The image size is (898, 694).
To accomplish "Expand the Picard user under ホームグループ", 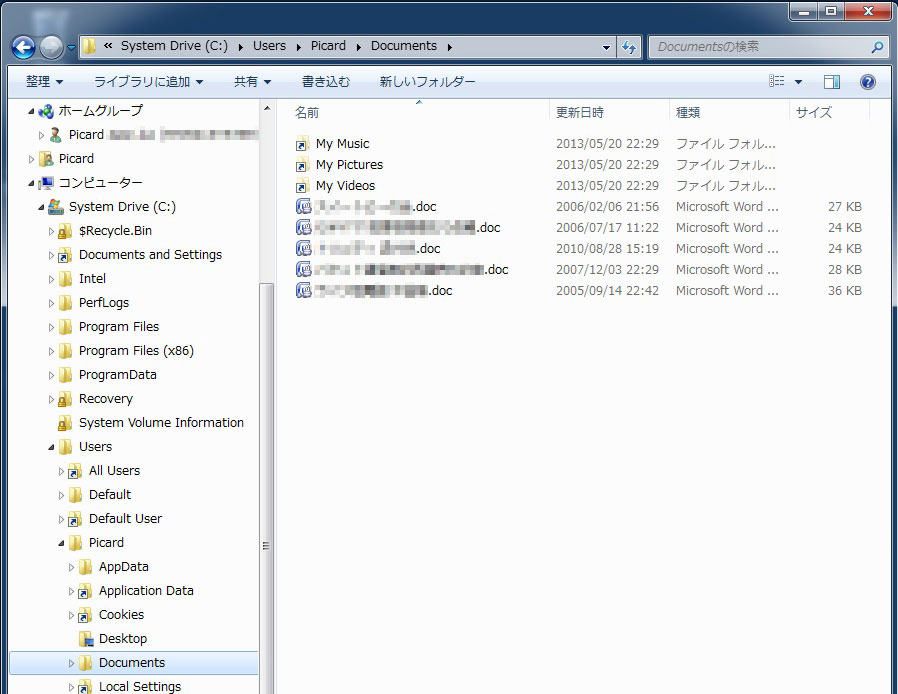I will coord(41,135).
